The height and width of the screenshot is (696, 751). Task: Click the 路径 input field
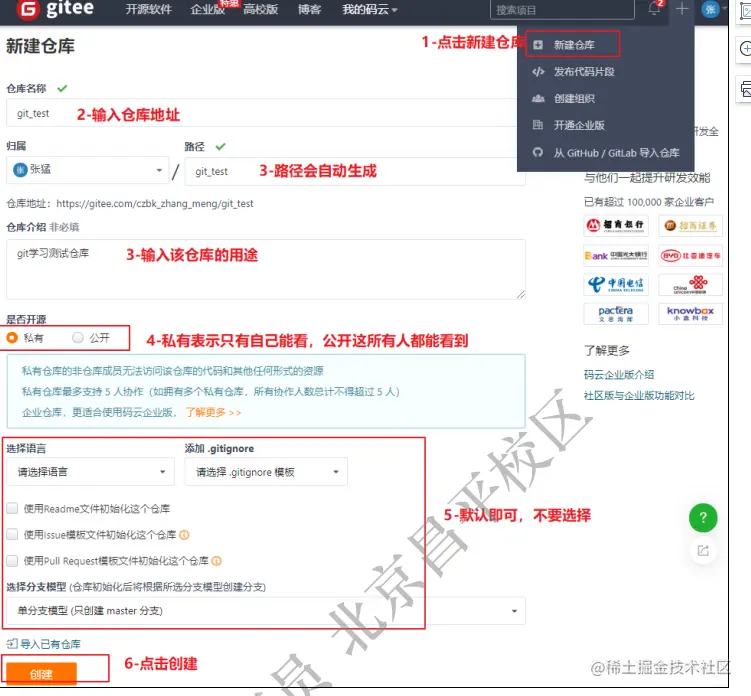(355, 171)
